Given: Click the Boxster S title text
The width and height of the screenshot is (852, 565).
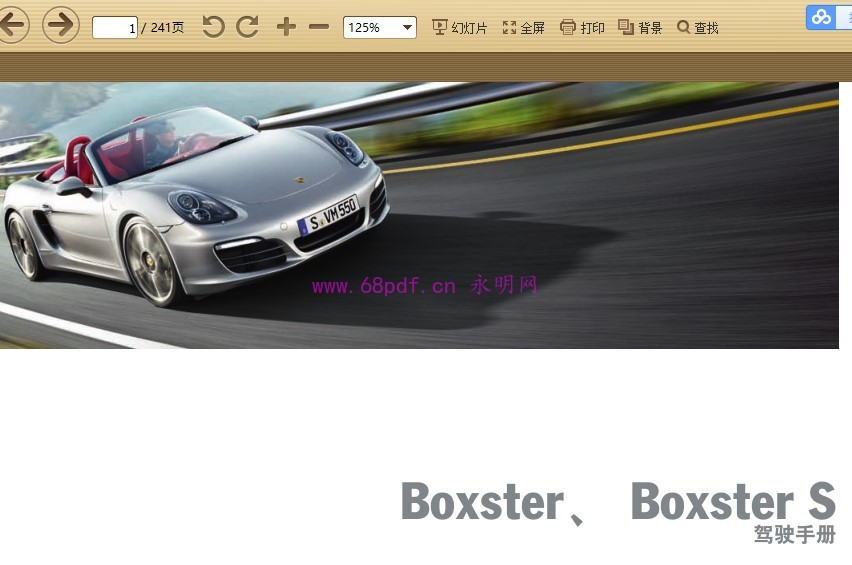Looking at the screenshot, I should (733, 501).
